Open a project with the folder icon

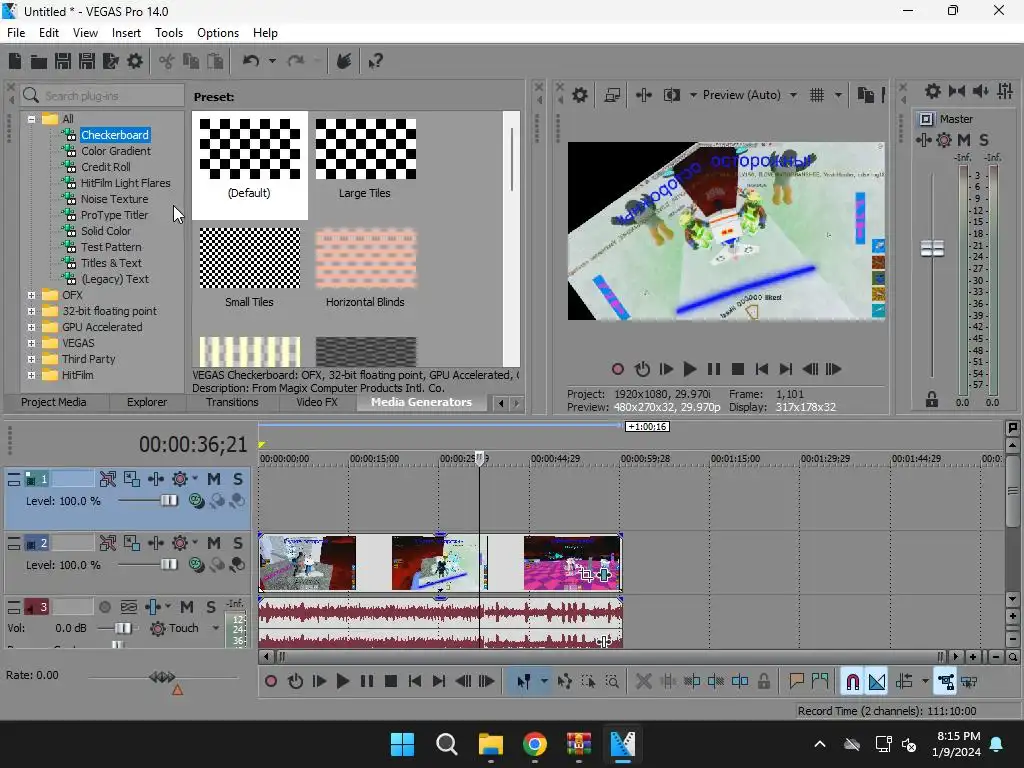pyautogui.click(x=39, y=61)
